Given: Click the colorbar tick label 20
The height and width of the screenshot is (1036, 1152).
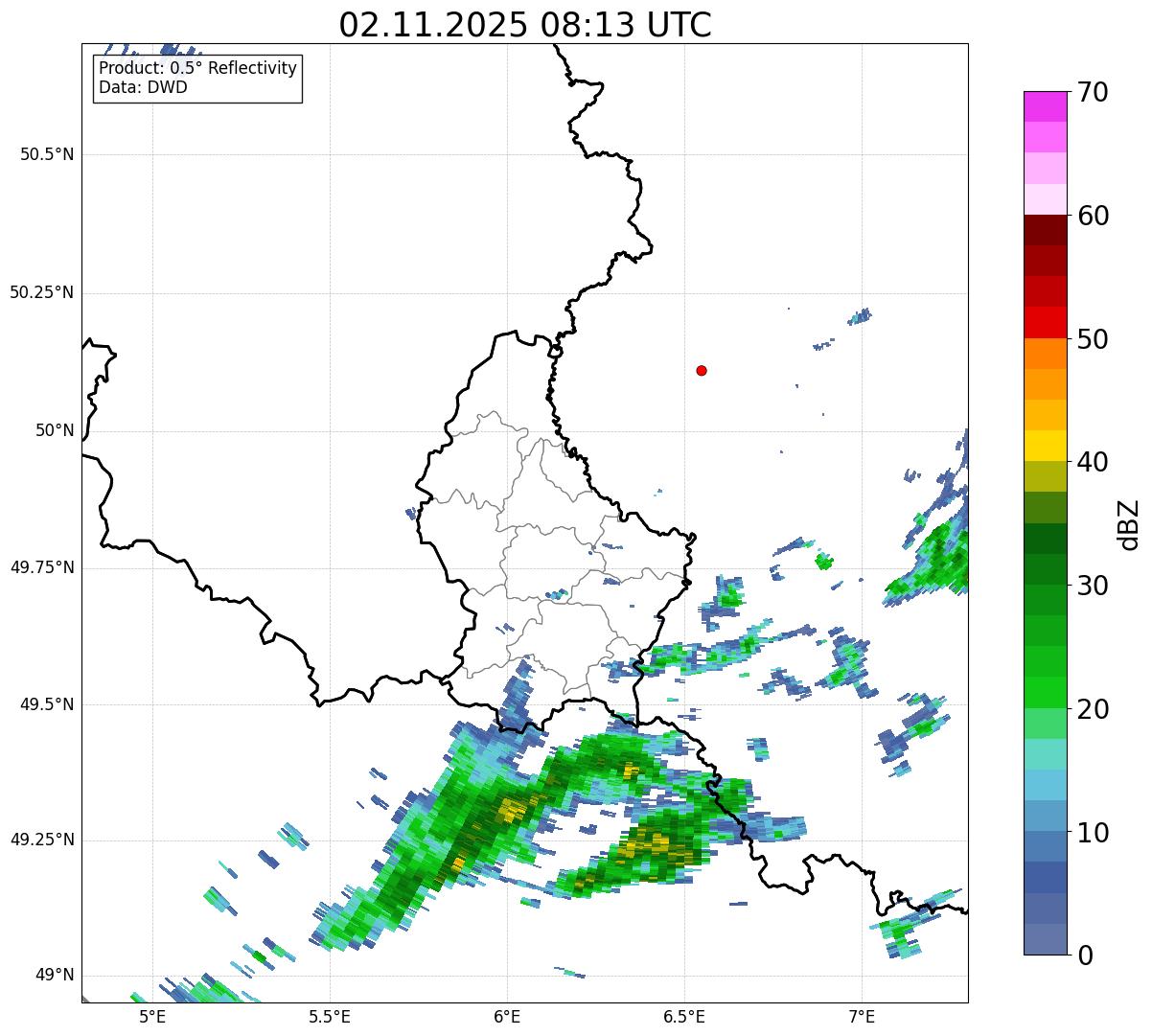Looking at the screenshot, I should [x=1093, y=709].
